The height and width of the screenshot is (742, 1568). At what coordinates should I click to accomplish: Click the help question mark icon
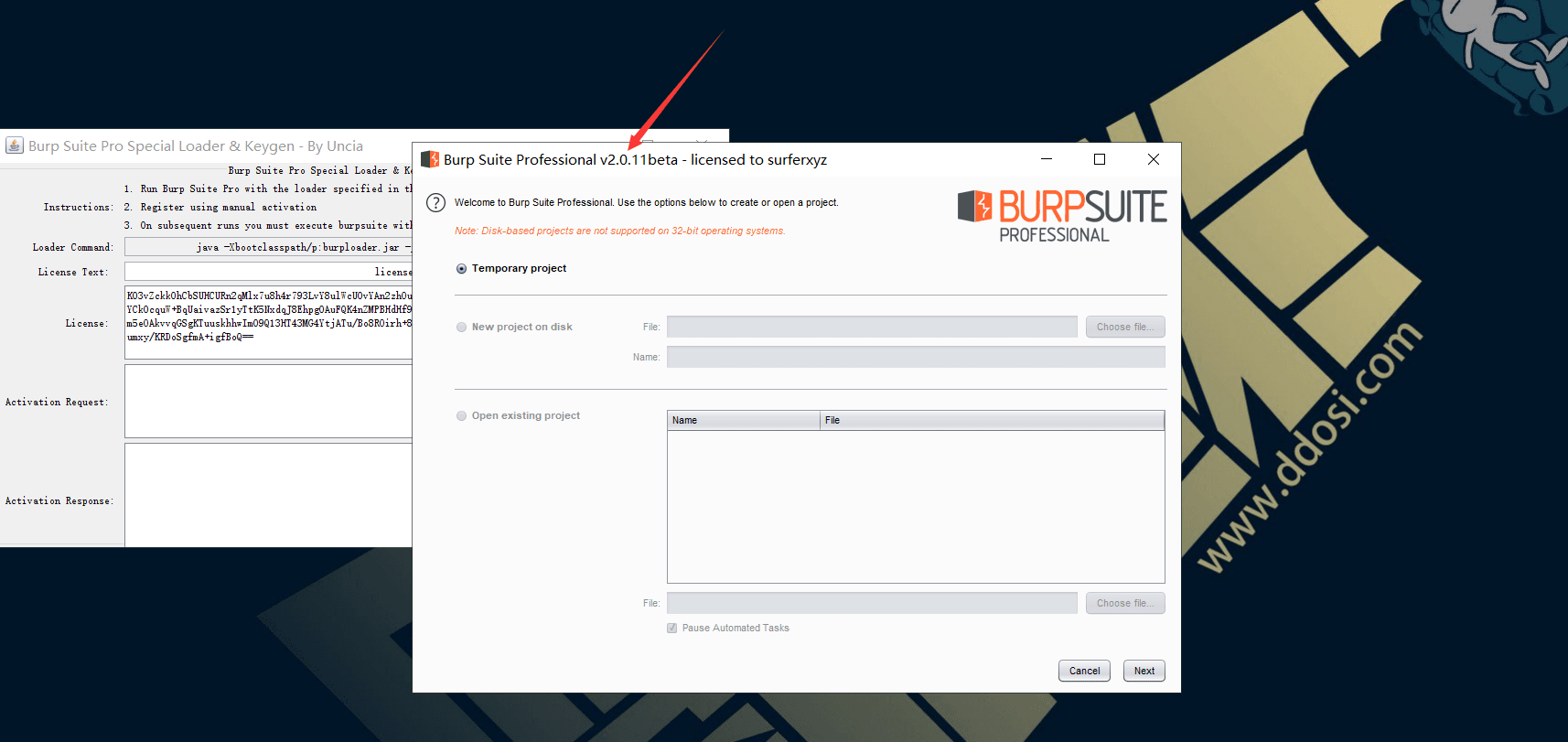click(x=436, y=203)
